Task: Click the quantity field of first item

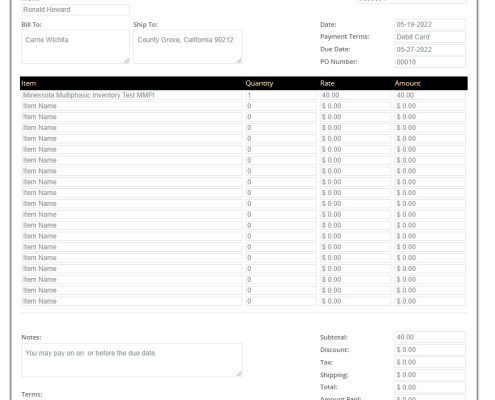Action: (281, 95)
